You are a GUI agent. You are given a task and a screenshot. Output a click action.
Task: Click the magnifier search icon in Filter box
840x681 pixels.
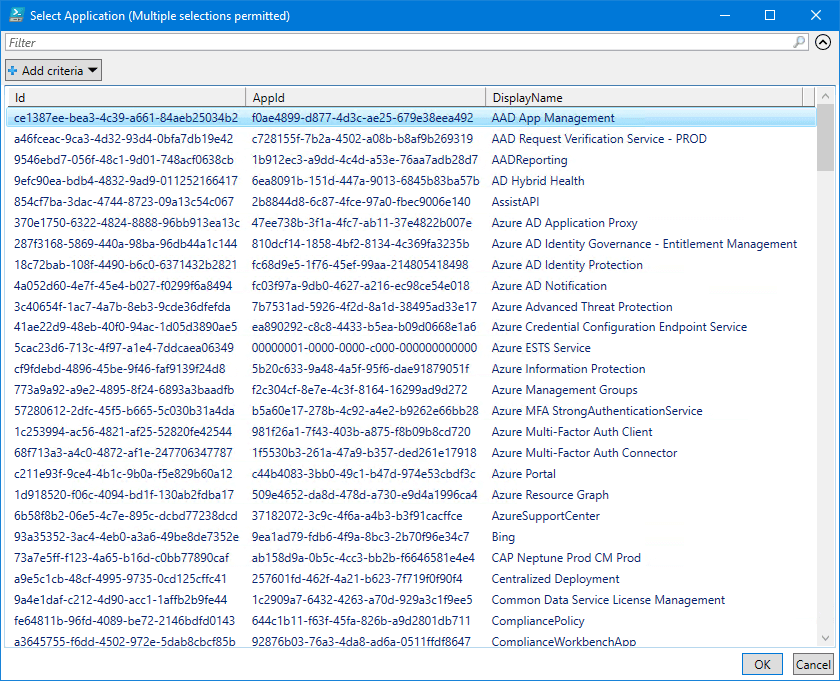pos(799,42)
